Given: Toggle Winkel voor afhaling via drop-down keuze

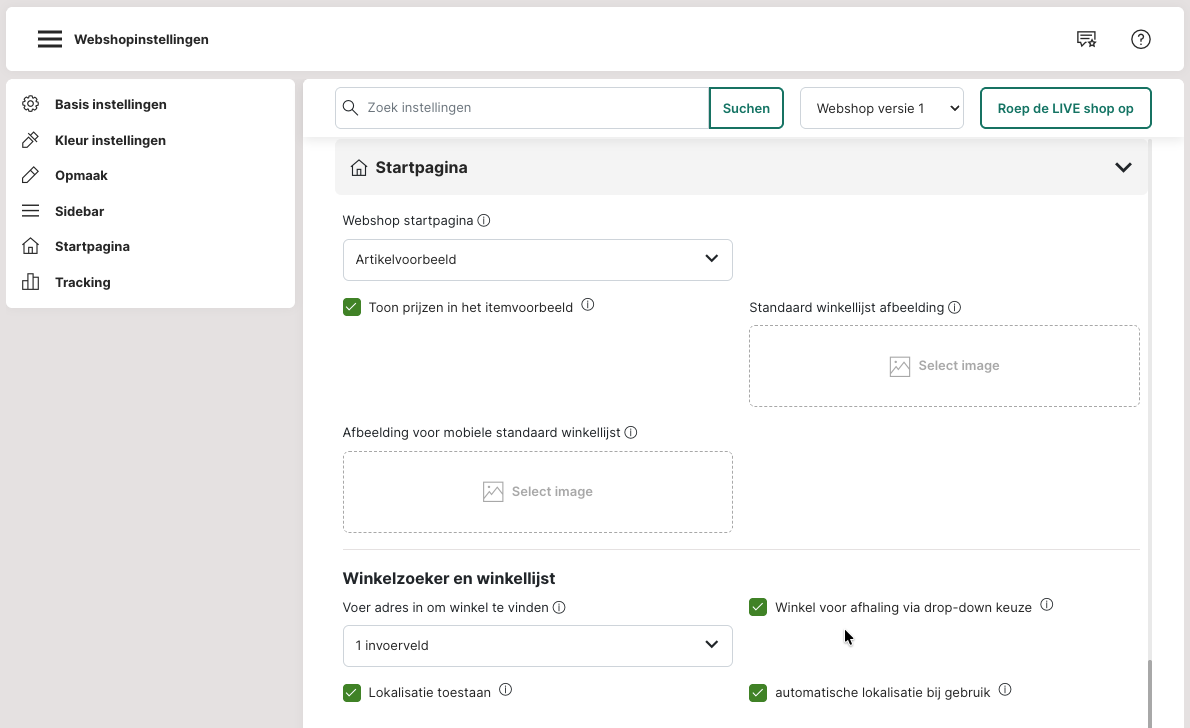Looking at the screenshot, I should [758, 607].
